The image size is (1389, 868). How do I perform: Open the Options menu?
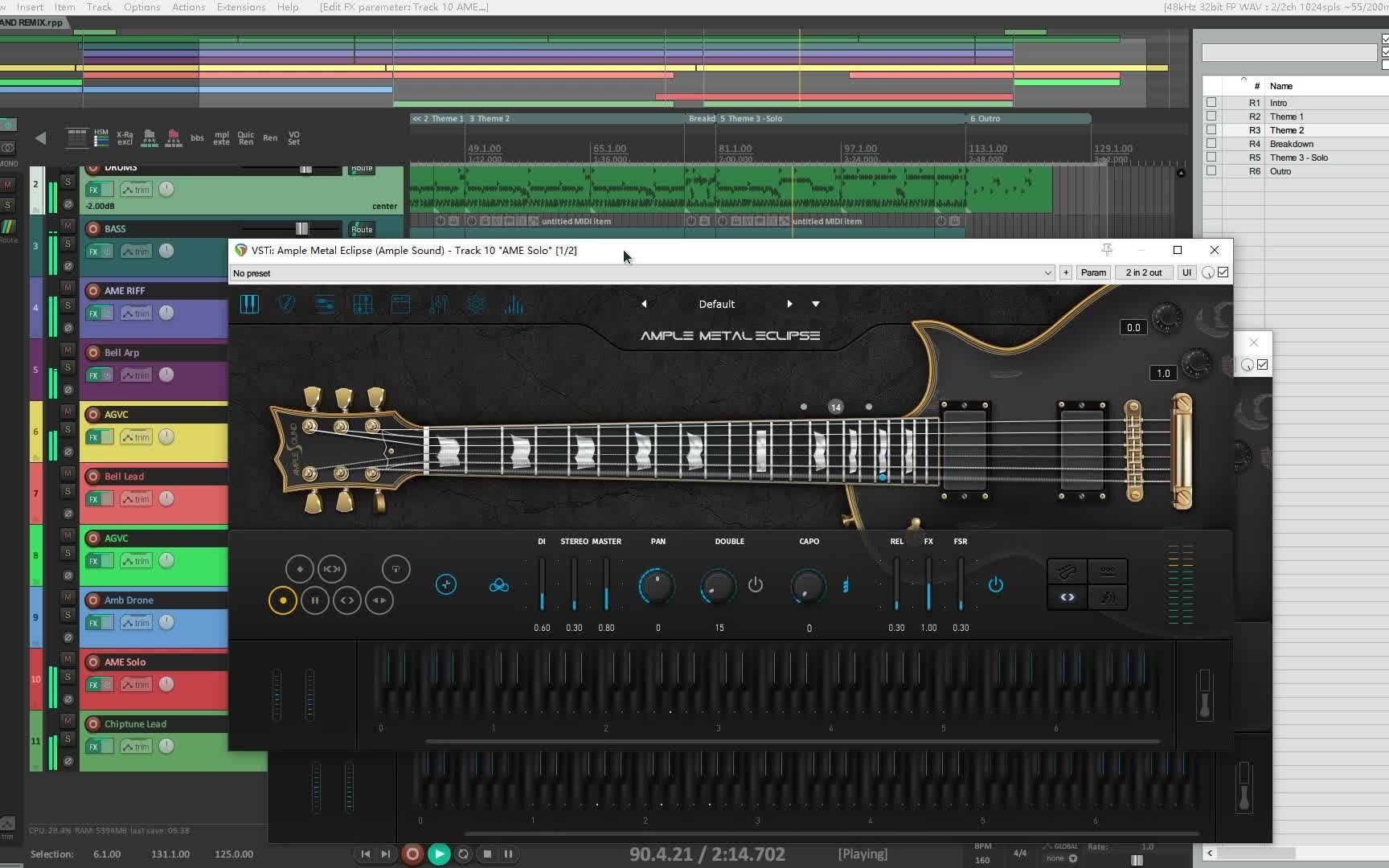tap(141, 7)
